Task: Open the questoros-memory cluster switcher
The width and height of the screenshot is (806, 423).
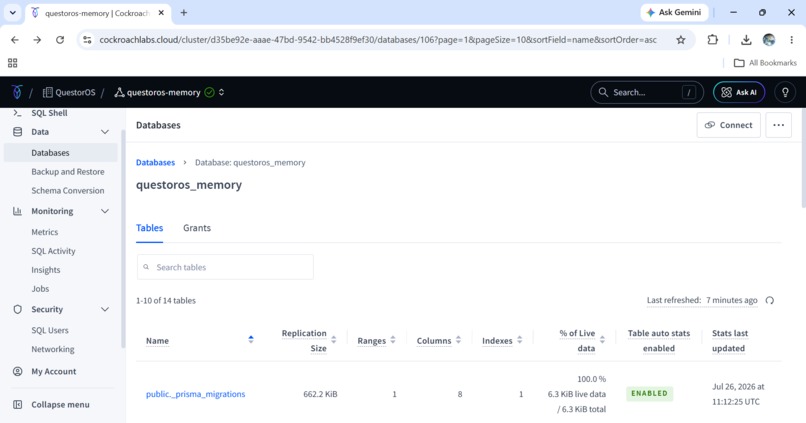Action: click(222, 93)
